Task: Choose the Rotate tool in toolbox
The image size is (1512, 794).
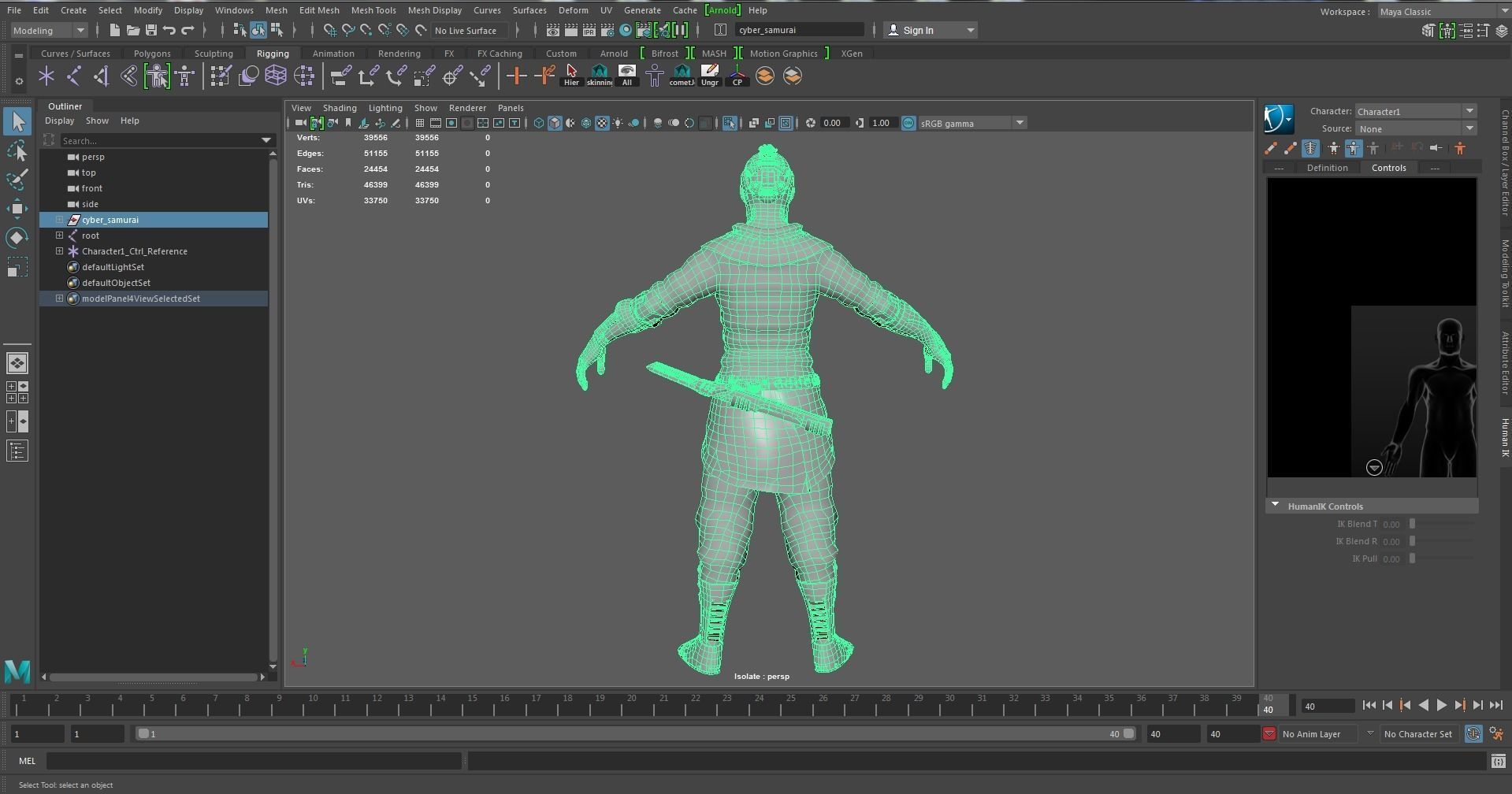Action: 17,237
